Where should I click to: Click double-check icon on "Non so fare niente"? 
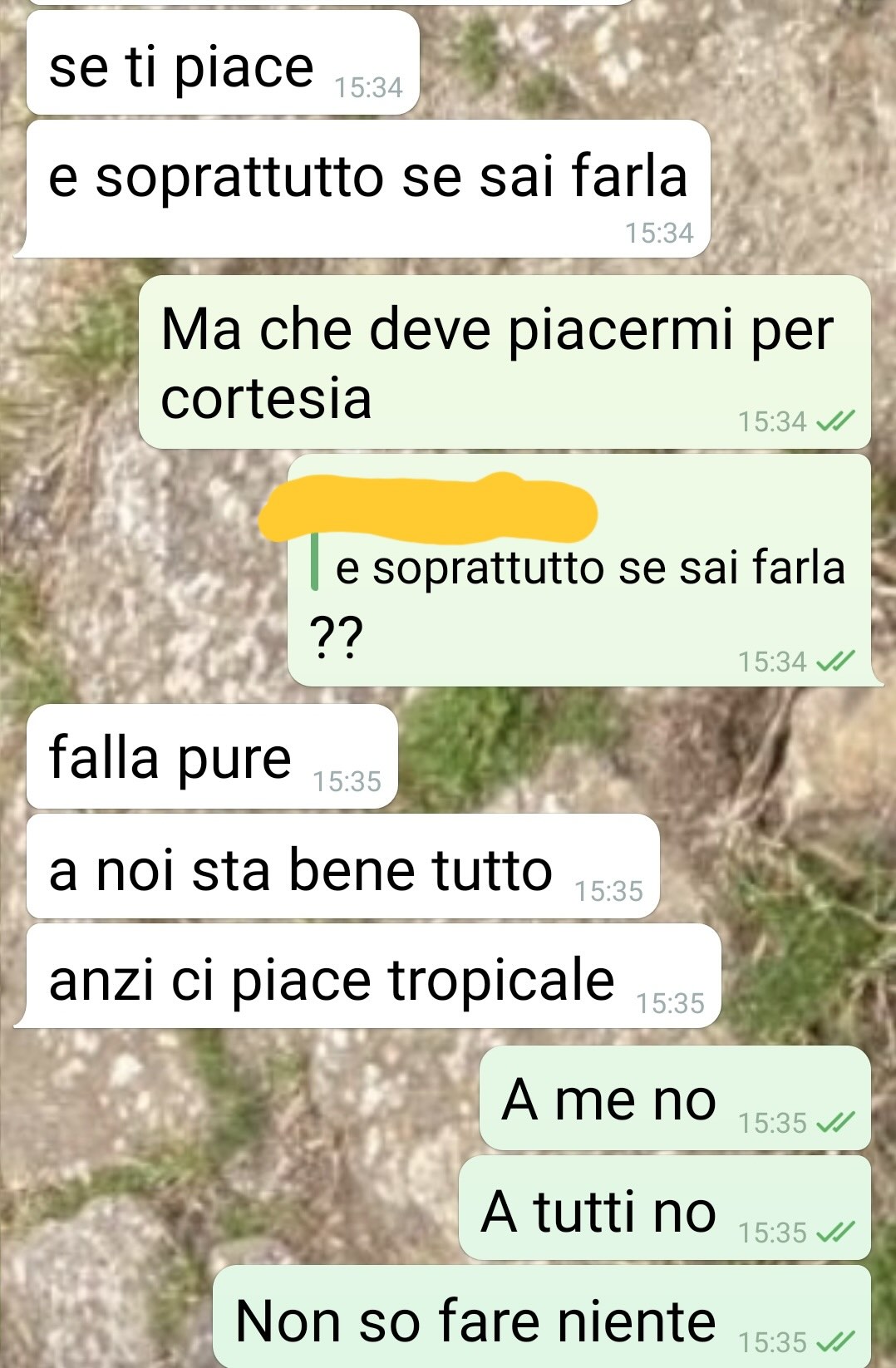(835, 1341)
